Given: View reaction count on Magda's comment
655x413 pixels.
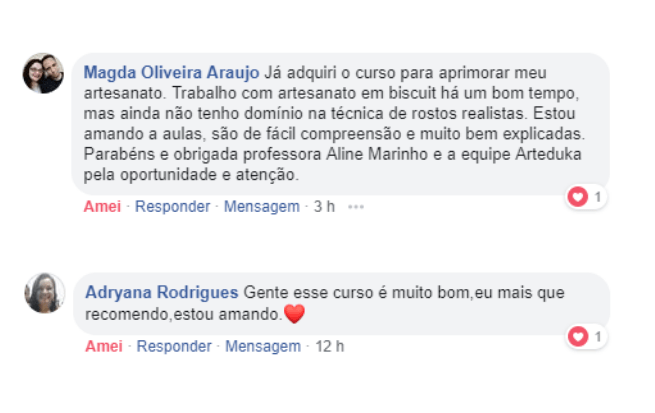Looking at the screenshot, I should pyautogui.click(x=597, y=197).
